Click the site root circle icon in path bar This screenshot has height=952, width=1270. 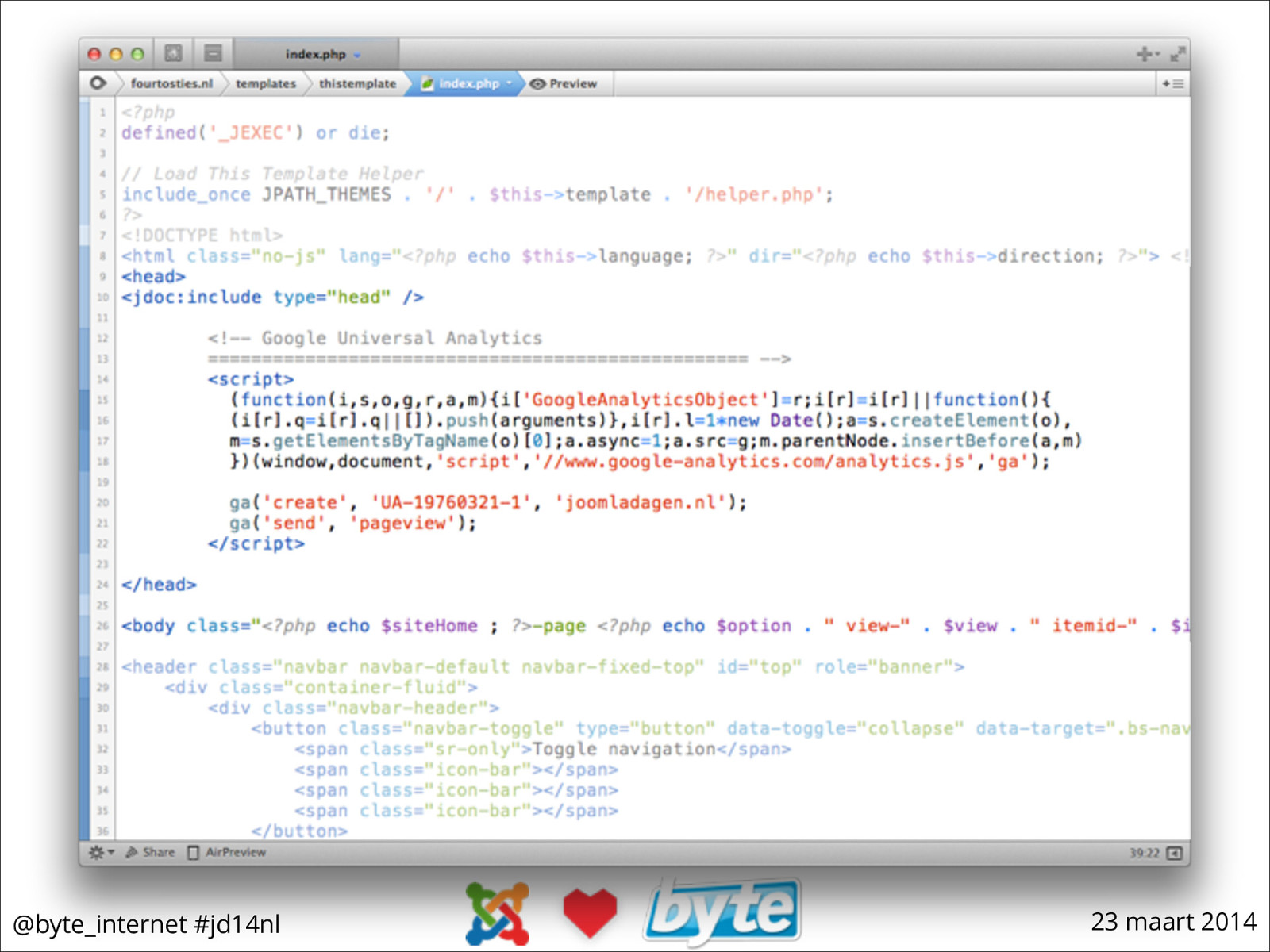point(98,83)
